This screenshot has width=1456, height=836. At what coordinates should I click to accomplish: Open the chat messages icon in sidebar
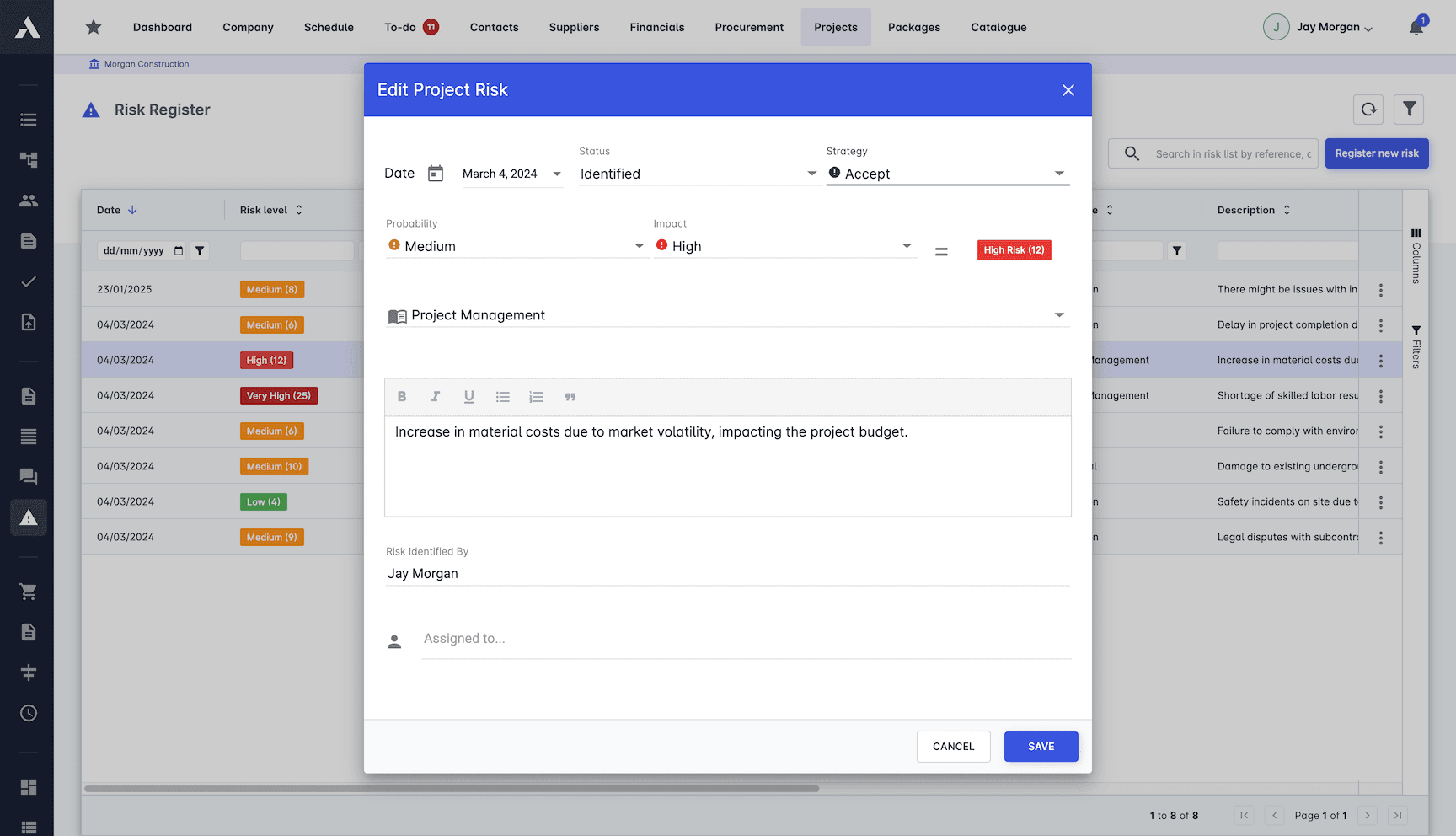click(28, 476)
